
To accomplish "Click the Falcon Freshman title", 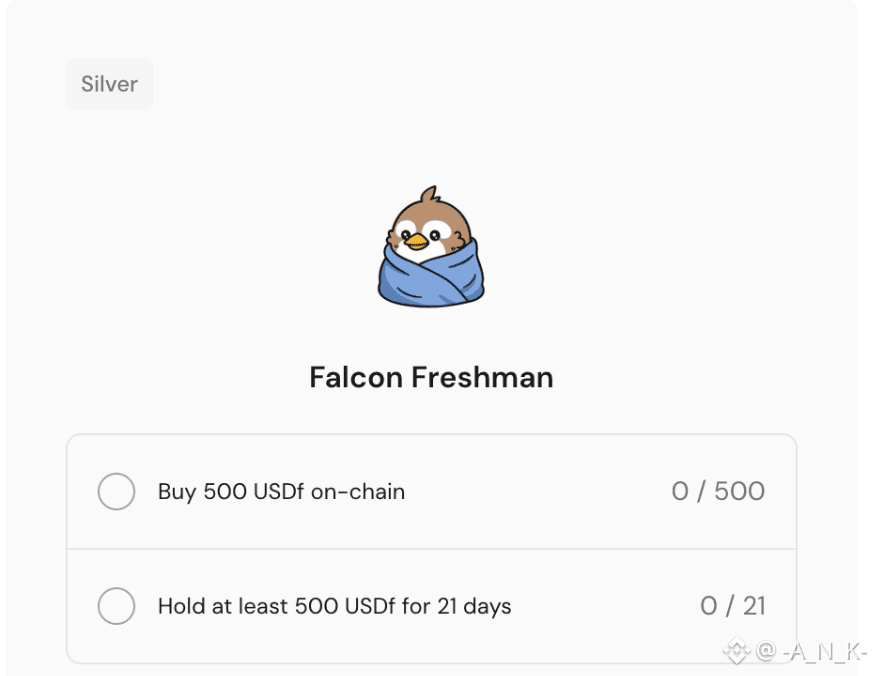I will tap(431, 377).
